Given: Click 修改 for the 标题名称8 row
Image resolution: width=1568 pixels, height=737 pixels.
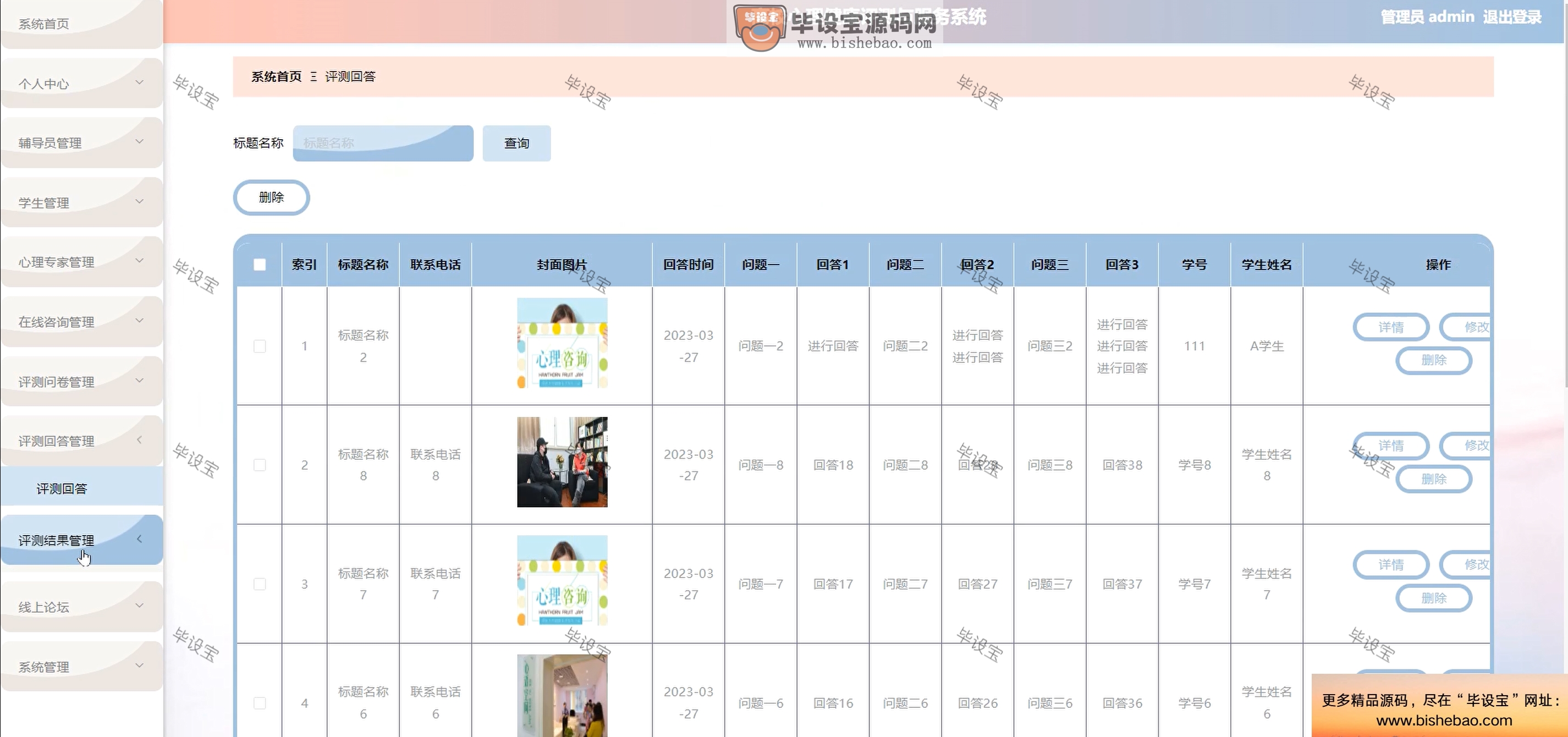Looking at the screenshot, I should tap(1466, 446).
